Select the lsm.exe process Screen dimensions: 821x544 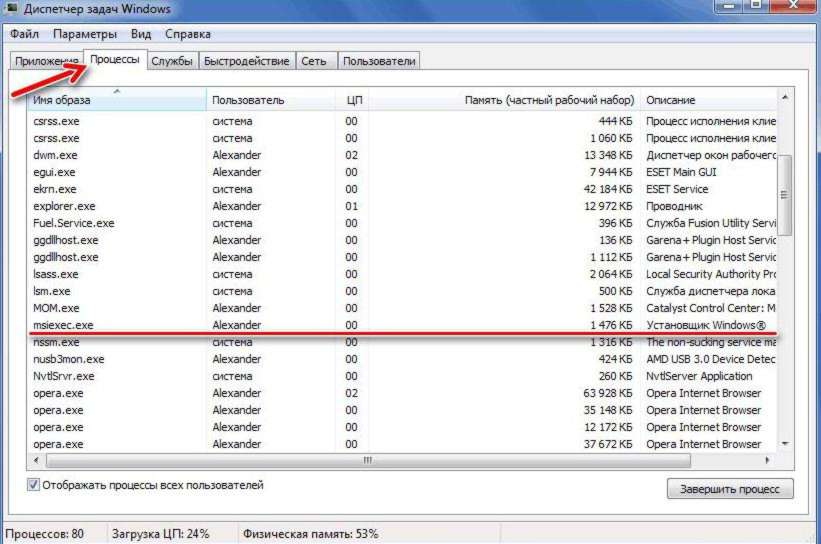point(403,291)
